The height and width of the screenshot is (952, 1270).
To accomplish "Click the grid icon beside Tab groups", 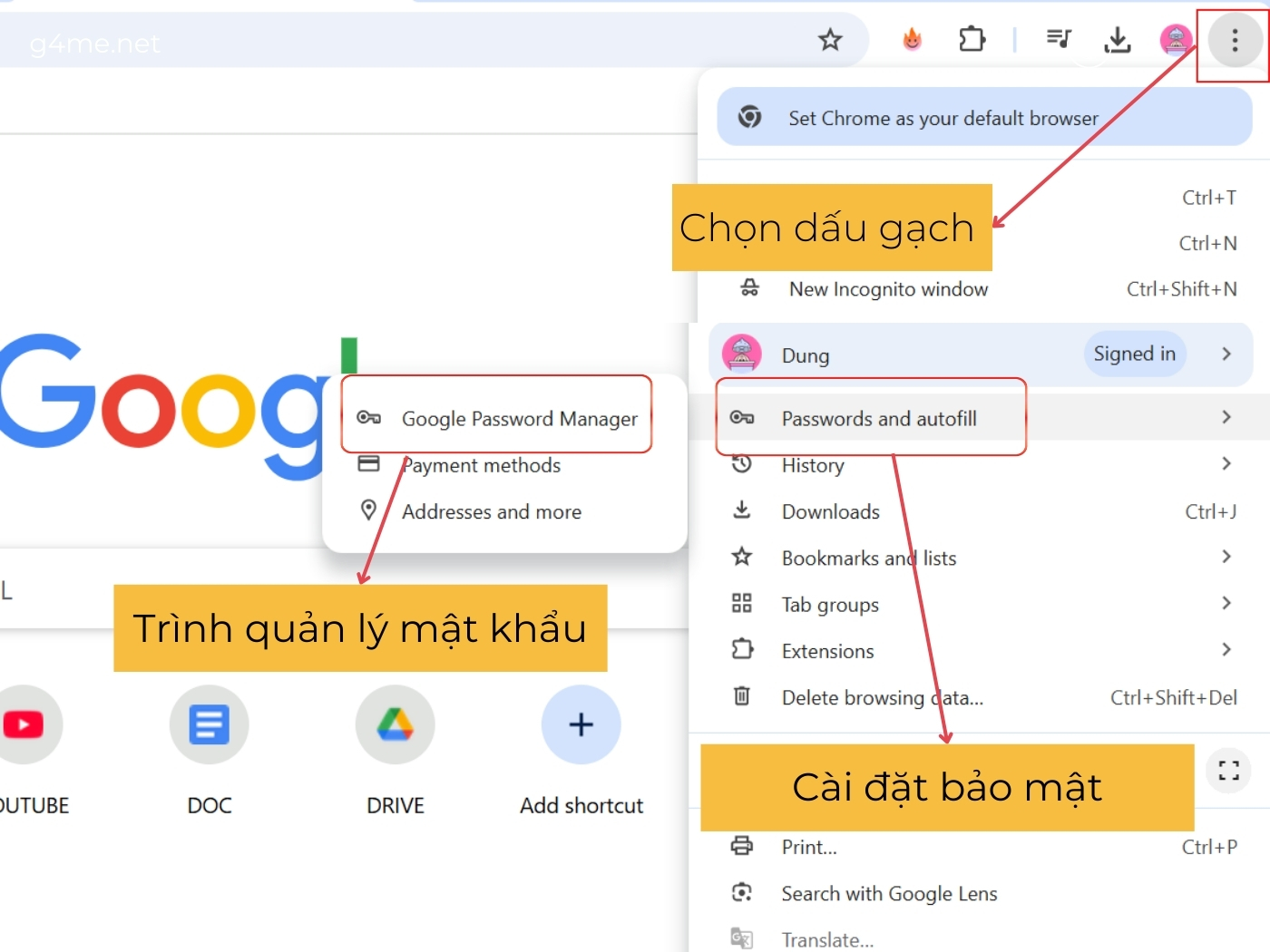I will tap(741, 603).
